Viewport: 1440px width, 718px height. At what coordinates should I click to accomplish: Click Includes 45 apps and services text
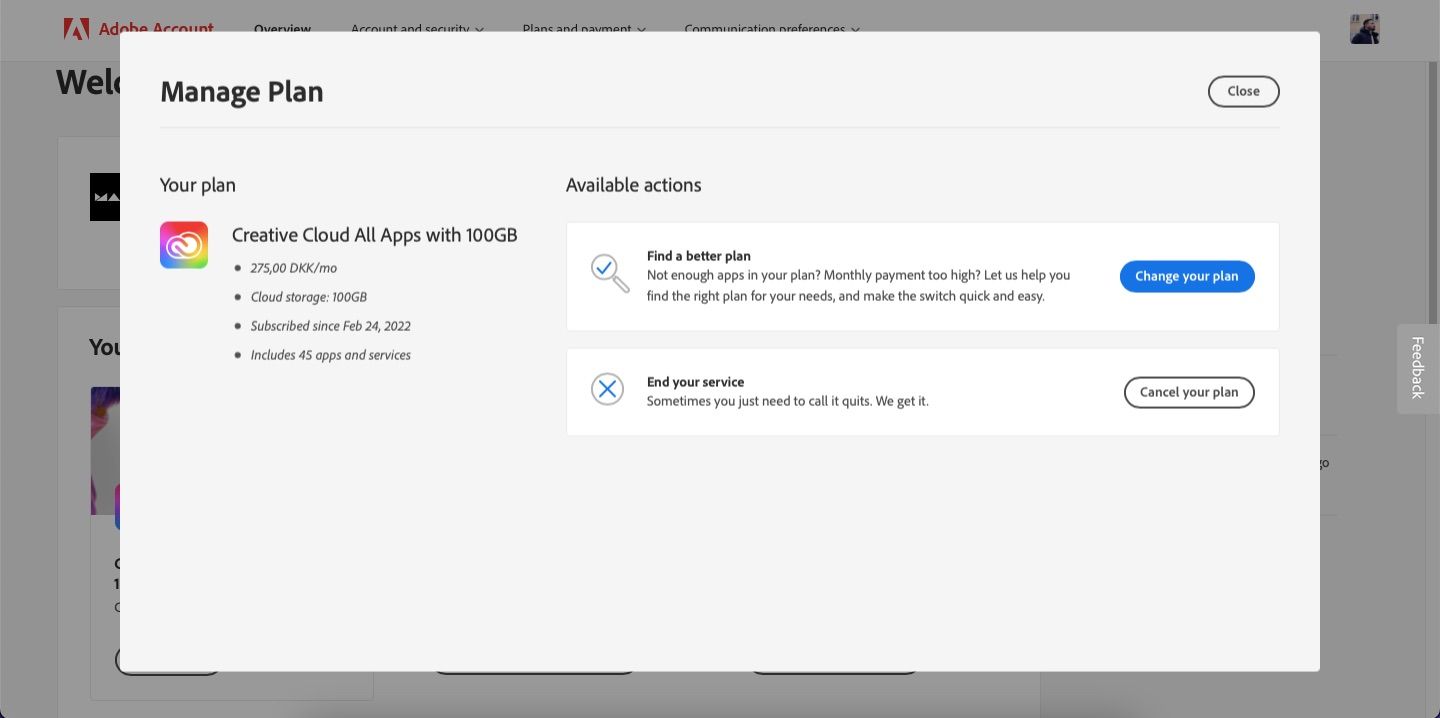331,355
